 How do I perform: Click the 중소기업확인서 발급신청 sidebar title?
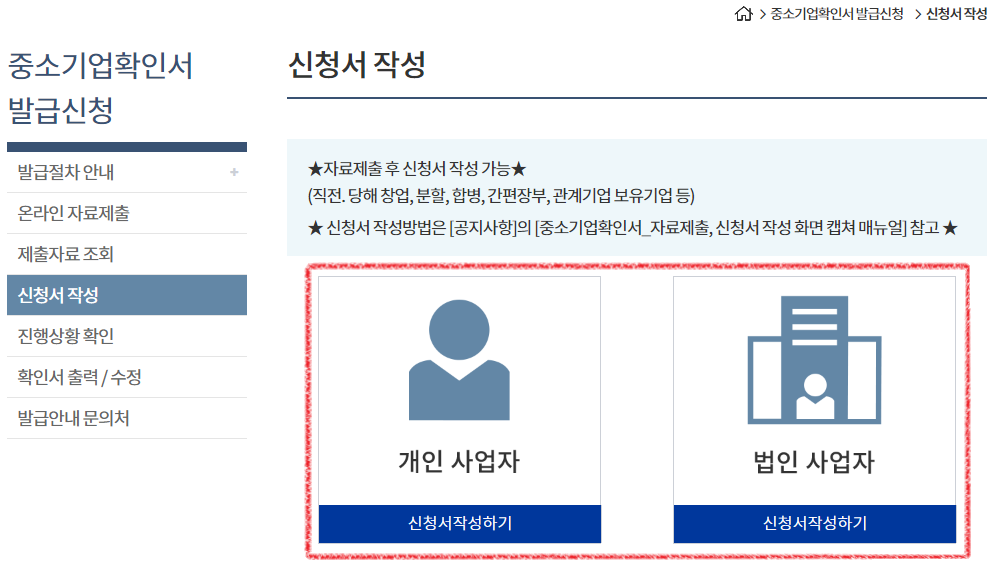[100, 88]
